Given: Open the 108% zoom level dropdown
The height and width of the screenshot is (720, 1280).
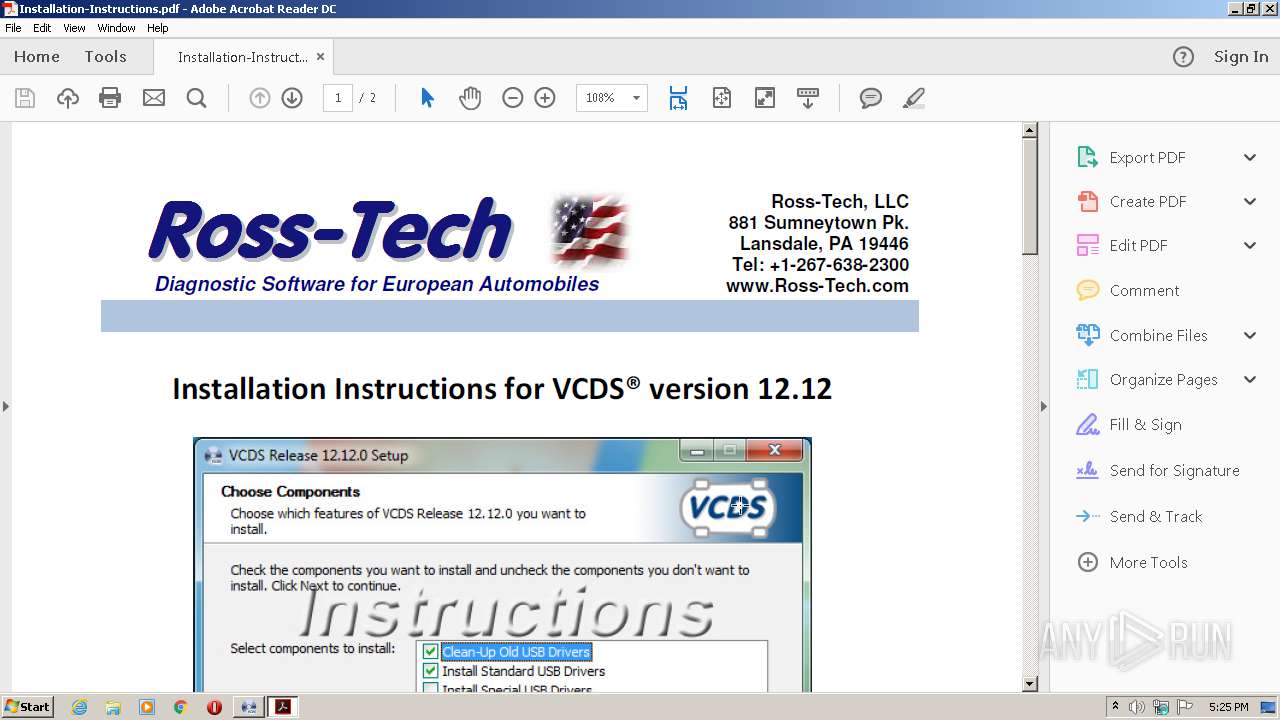Looking at the screenshot, I should 636,98.
